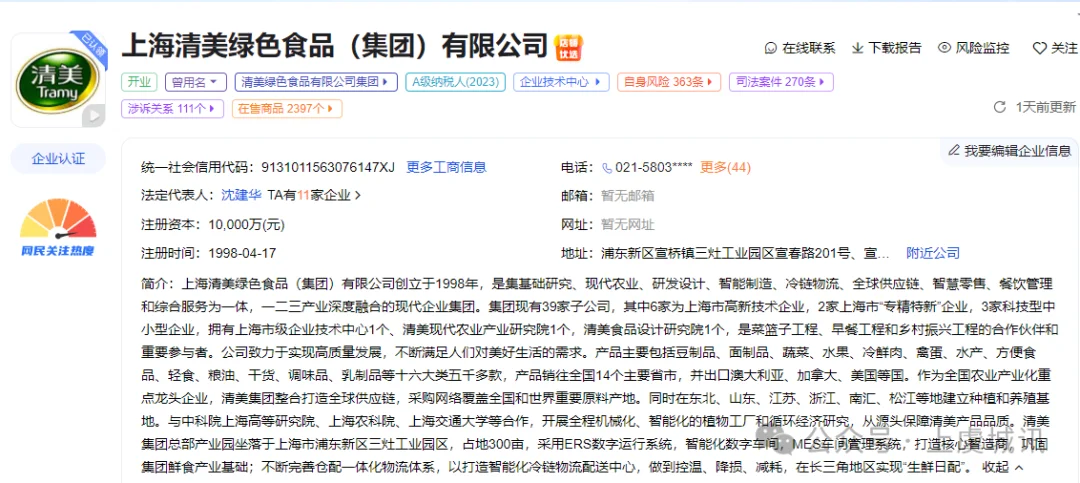This screenshot has height=483, width=1080.
Task: Expand 在售商品 2397个
Action: tap(287, 108)
